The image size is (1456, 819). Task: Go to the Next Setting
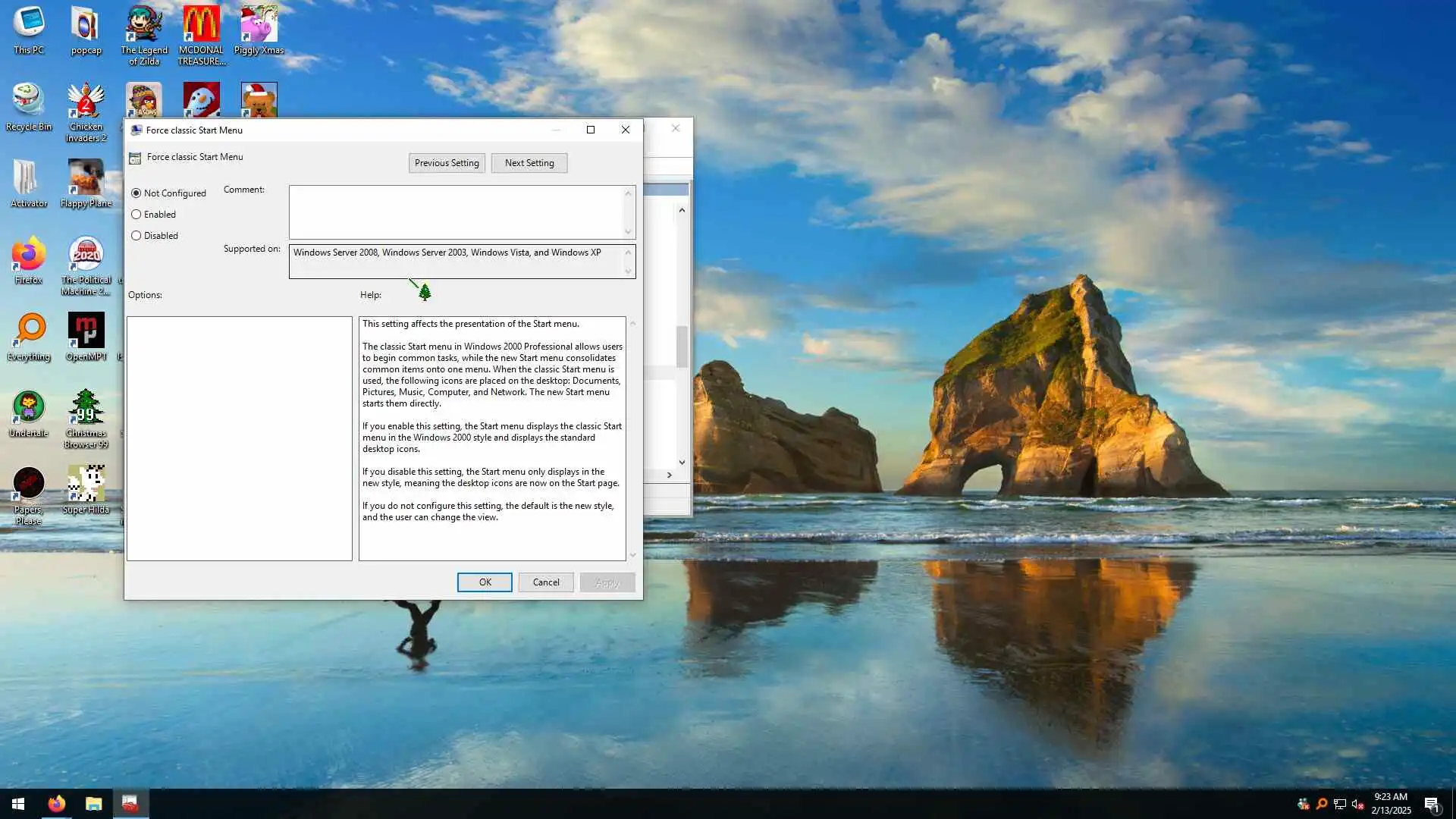(x=529, y=163)
